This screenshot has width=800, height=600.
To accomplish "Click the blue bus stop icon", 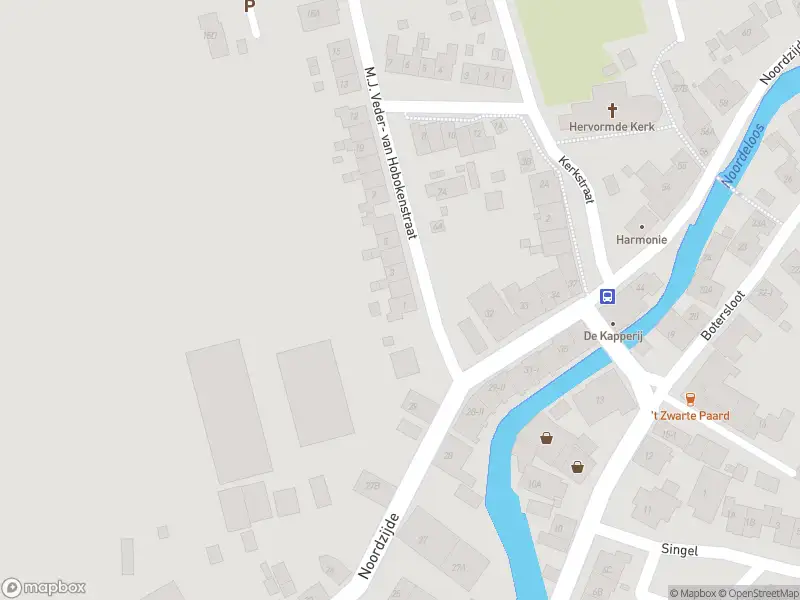I will point(607,296).
